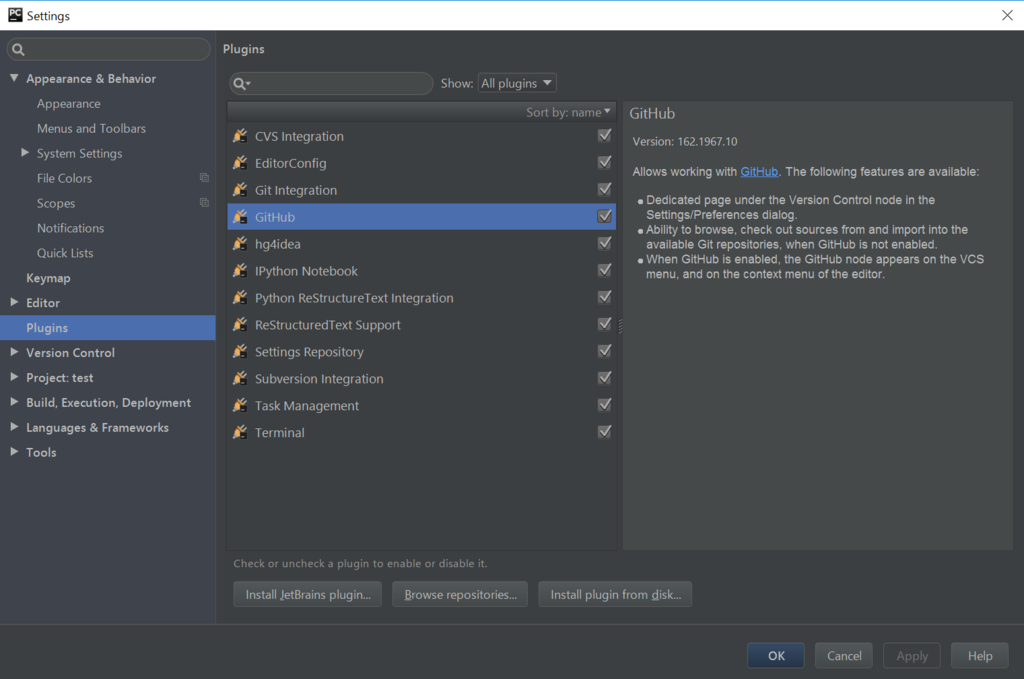Click the GitHub plugin icon

click(x=240, y=217)
